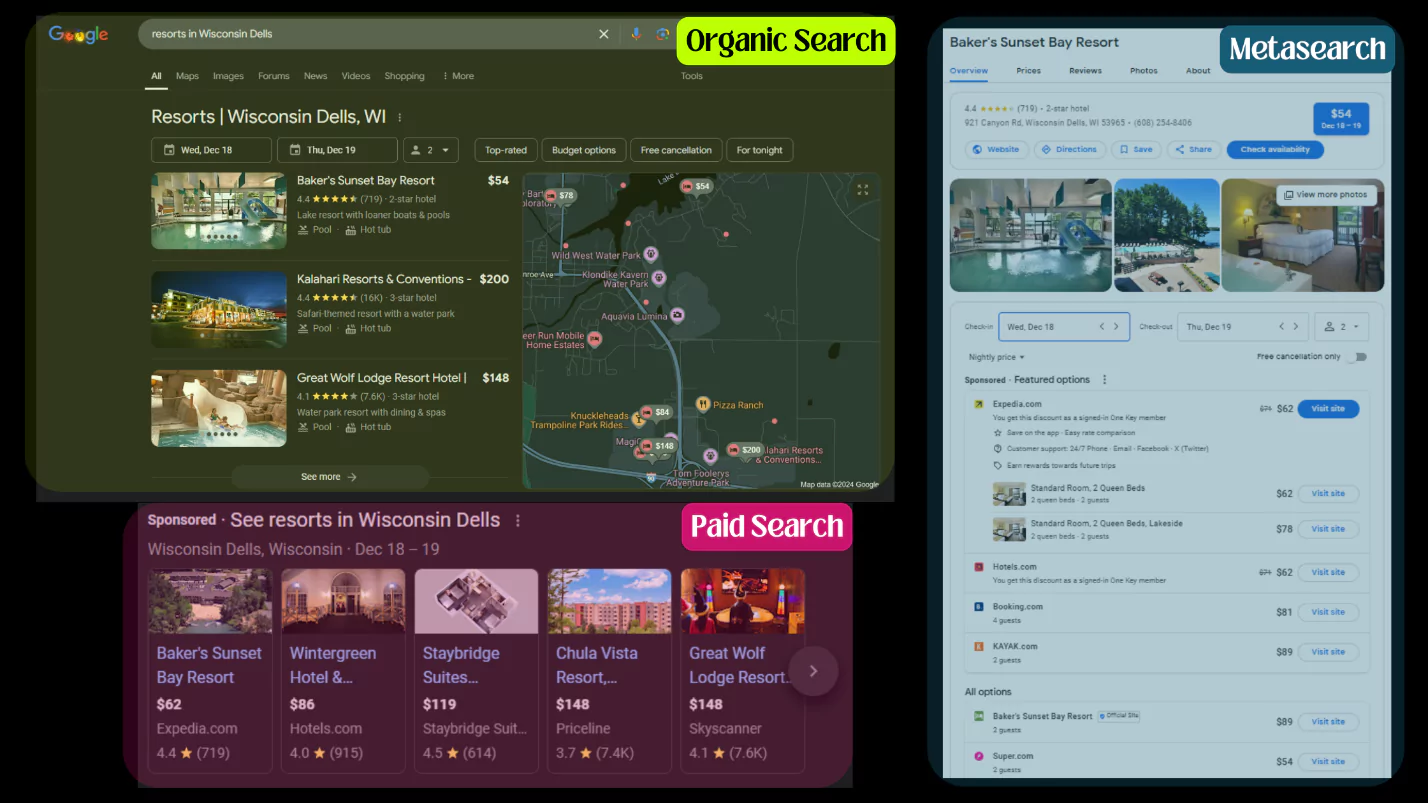Click the Check availability button

tap(1275, 149)
